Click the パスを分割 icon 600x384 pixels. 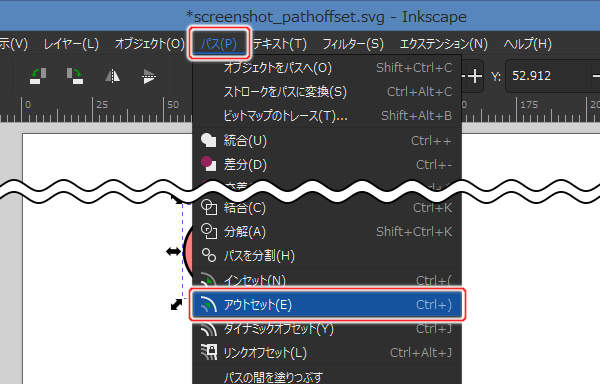pyautogui.click(x=209, y=255)
